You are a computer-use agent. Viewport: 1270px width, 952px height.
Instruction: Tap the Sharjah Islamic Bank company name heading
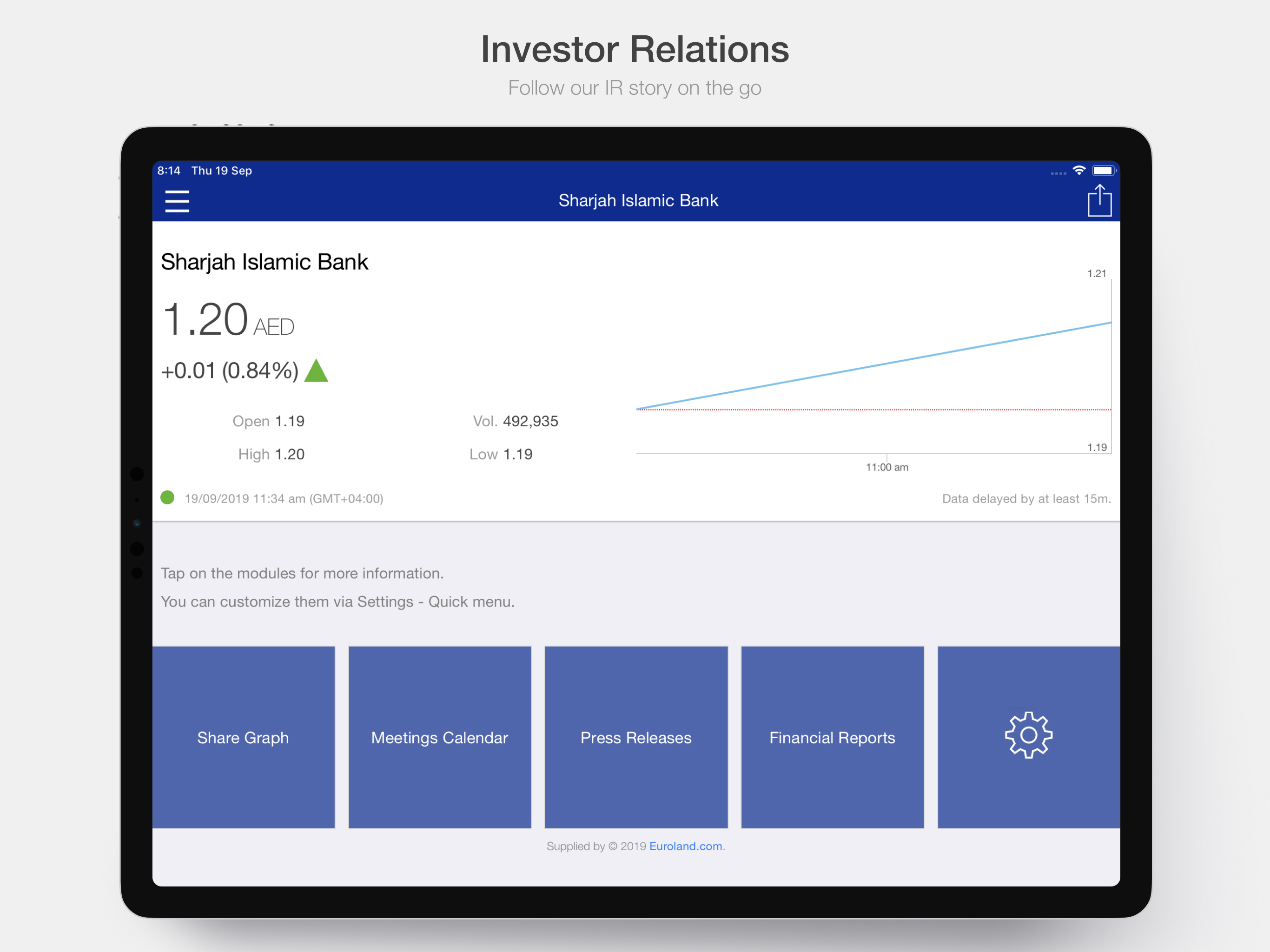[x=264, y=262]
